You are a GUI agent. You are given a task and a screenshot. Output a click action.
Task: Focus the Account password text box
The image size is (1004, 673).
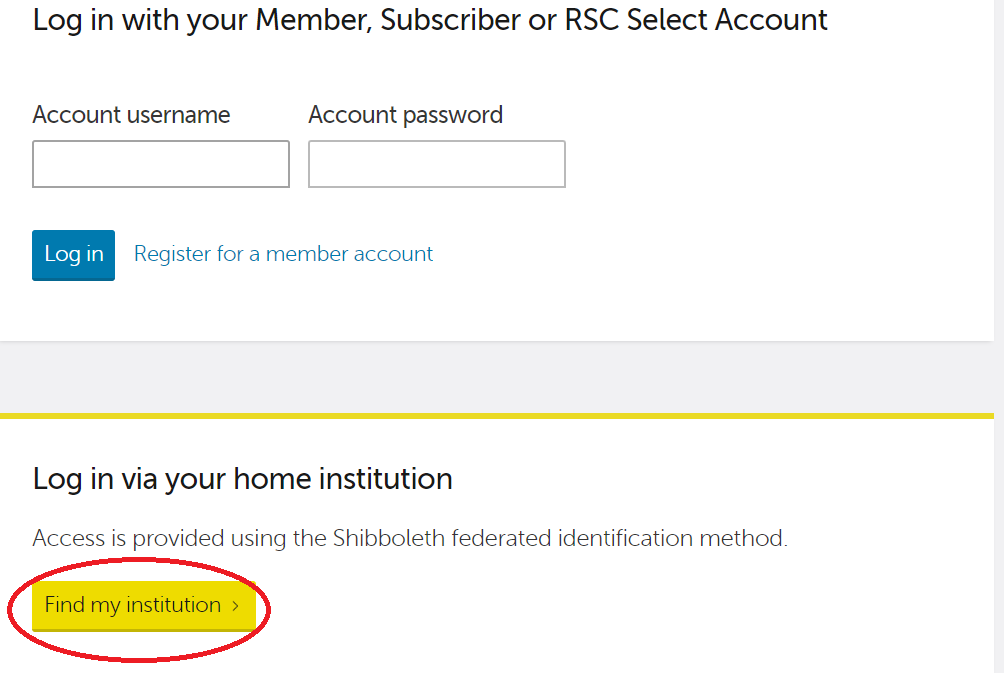(x=436, y=164)
